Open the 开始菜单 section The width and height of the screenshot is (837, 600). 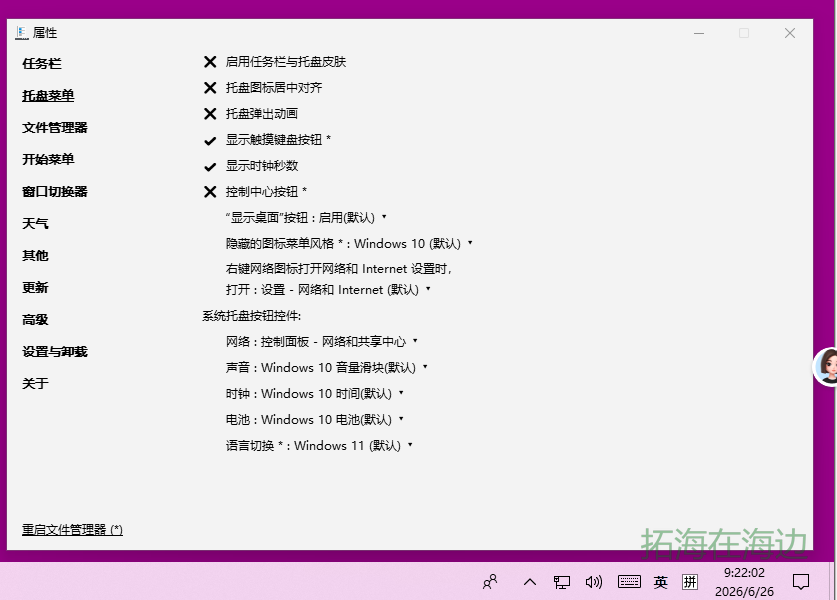(x=48, y=160)
